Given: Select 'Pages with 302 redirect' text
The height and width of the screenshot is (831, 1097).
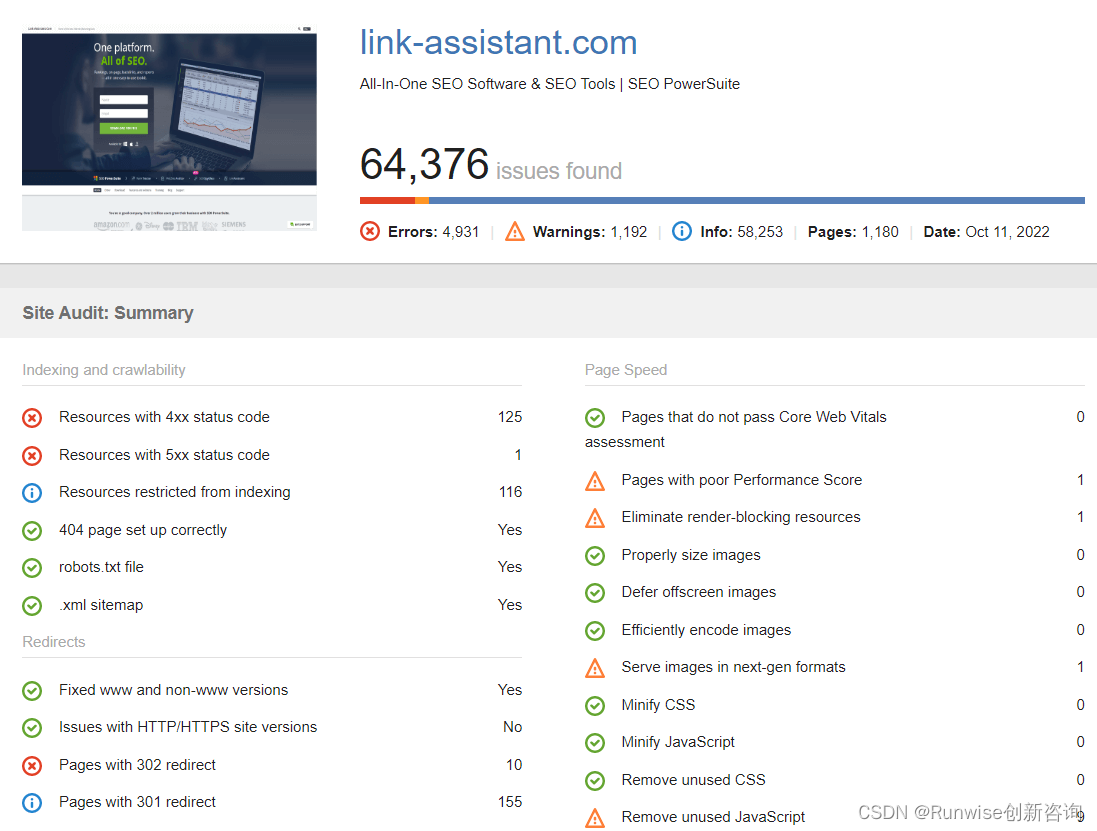Looking at the screenshot, I should click(137, 765).
